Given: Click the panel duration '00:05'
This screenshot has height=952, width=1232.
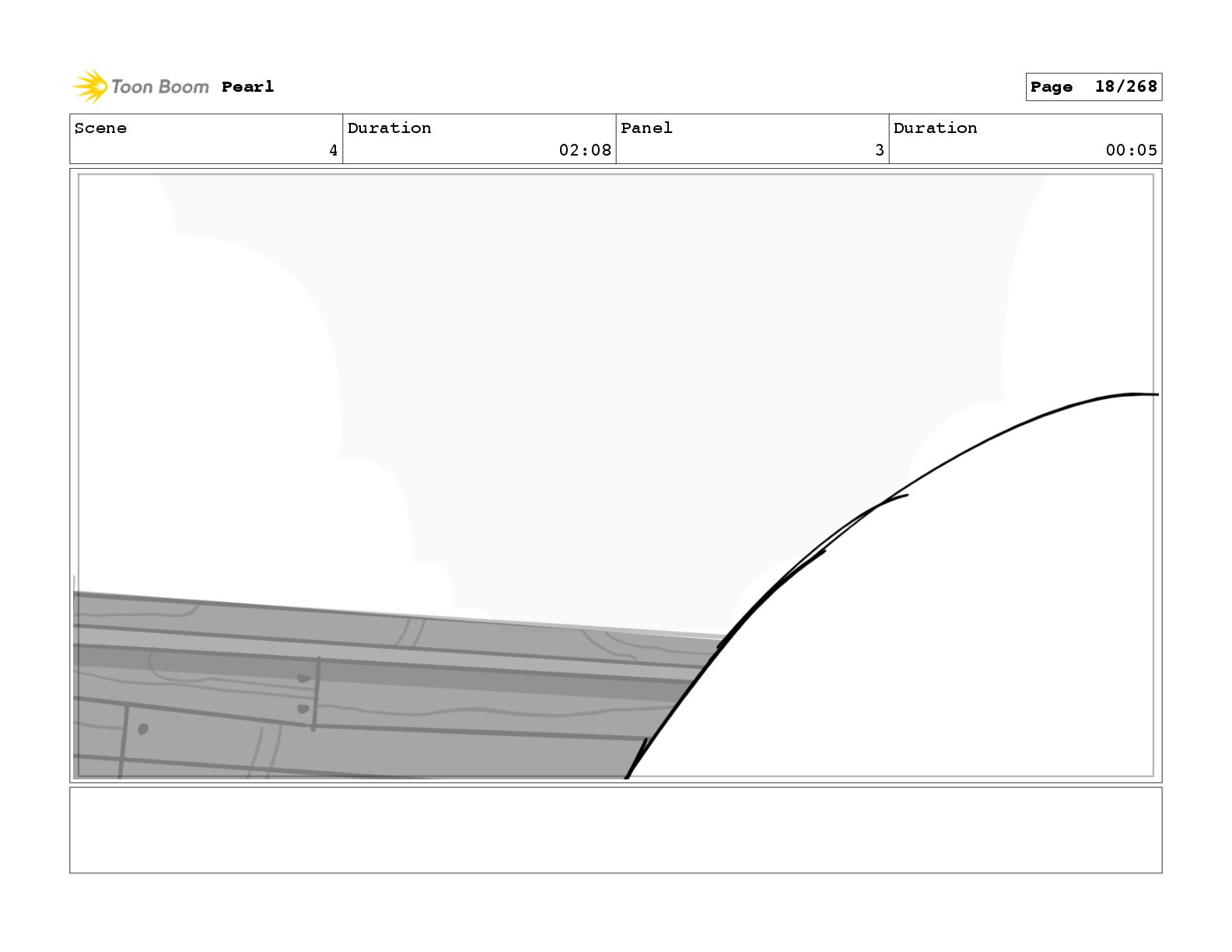Looking at the screenshot, I should 1132,150.
